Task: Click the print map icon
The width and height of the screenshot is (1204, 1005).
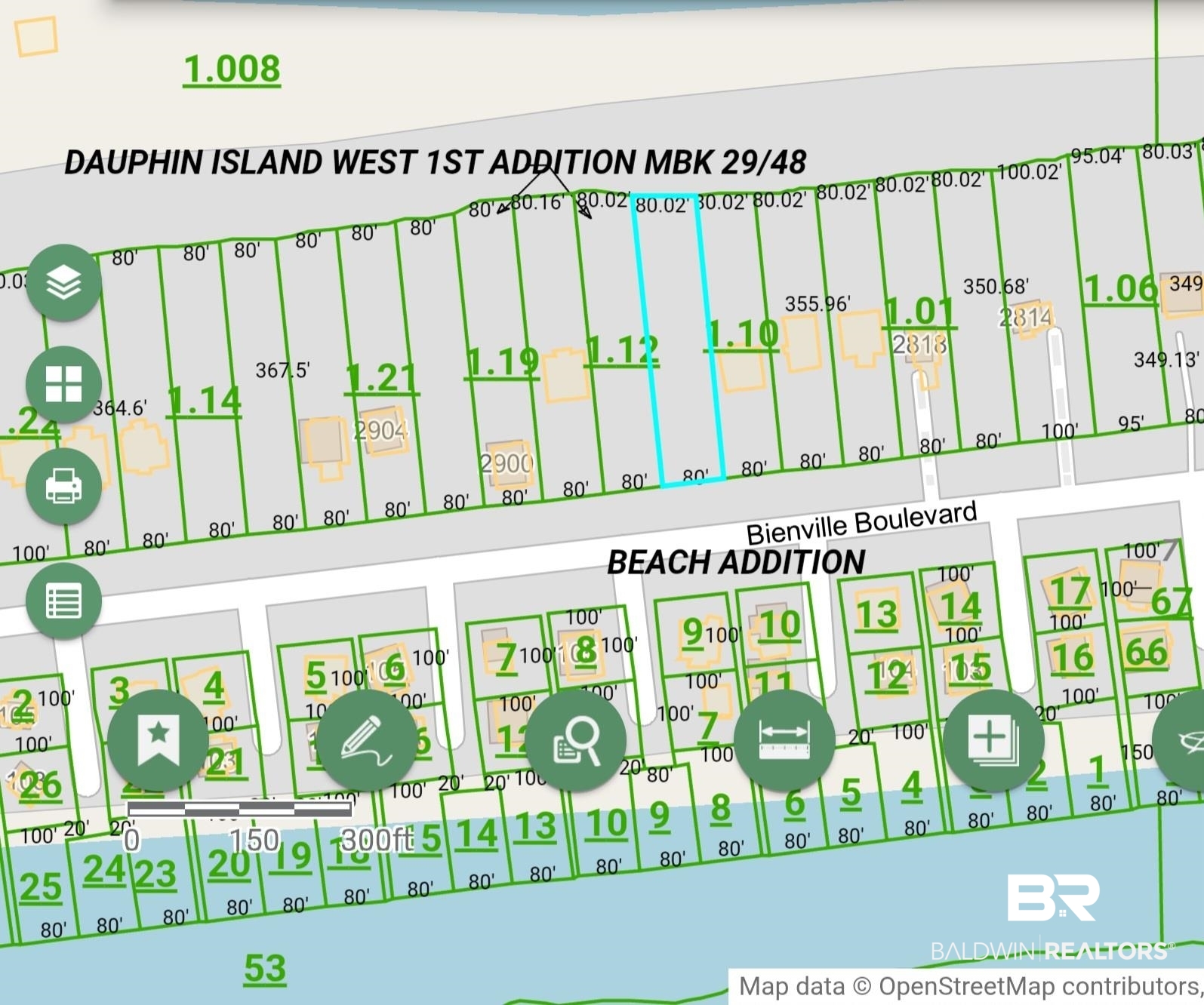Action: point(63,486)
